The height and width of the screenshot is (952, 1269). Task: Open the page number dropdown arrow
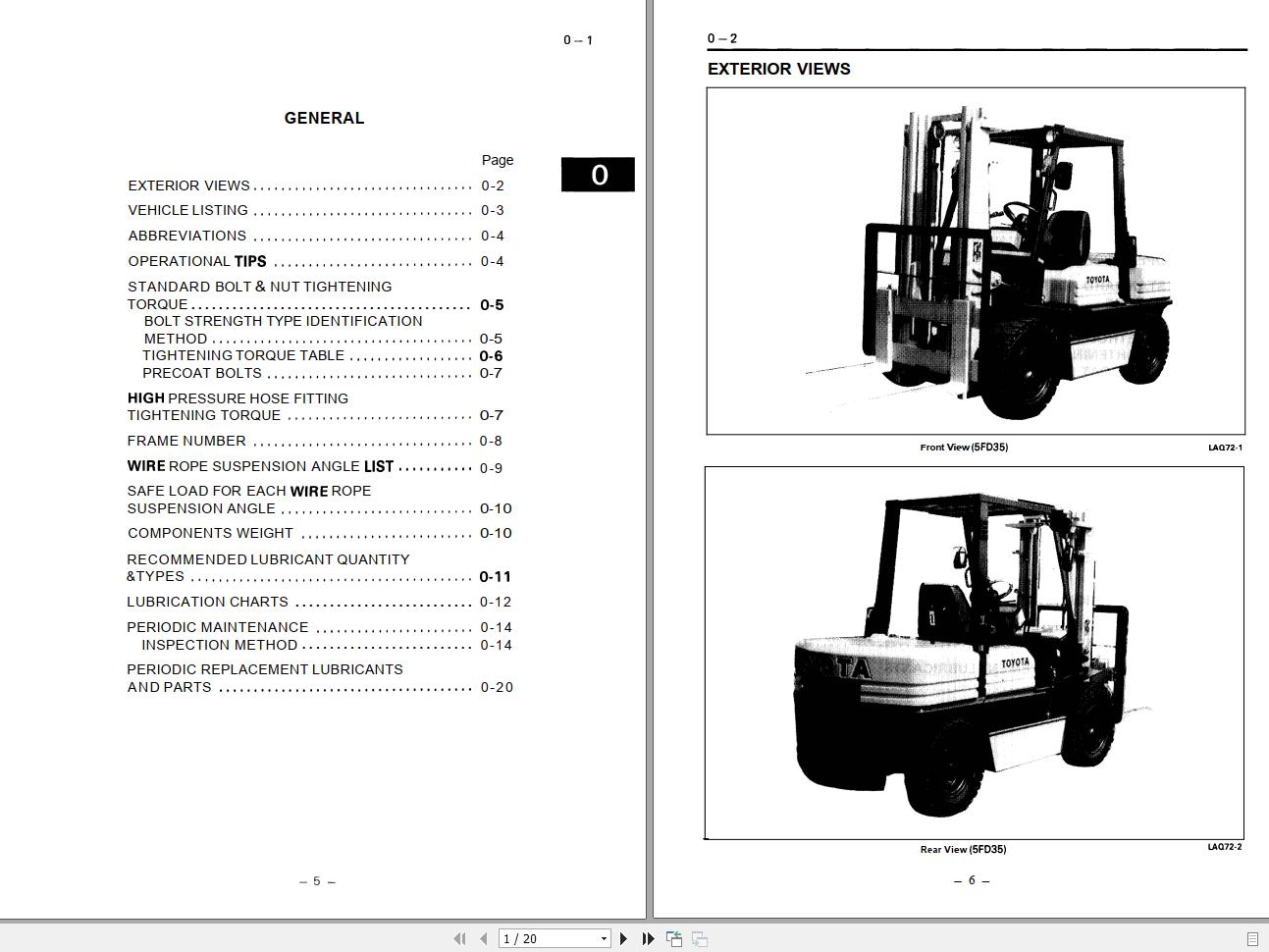(x=604, y=939)
